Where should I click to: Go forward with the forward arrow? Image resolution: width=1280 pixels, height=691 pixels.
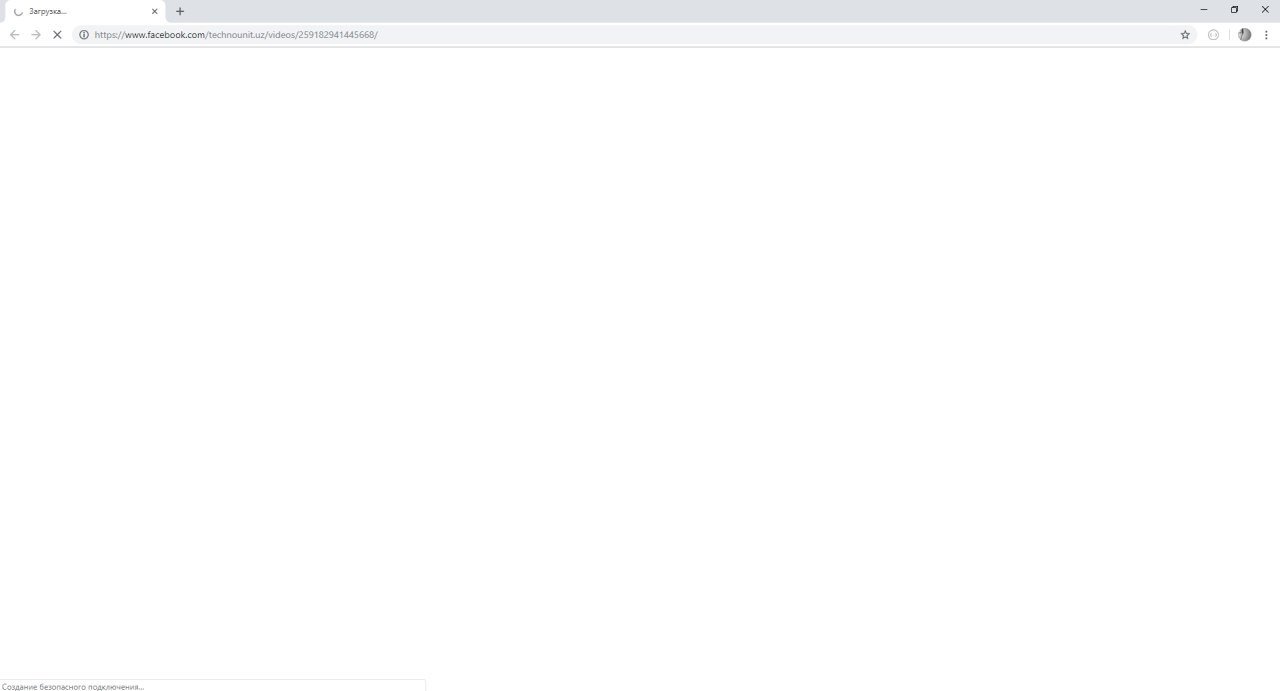pyautogui.click(x=36, y=34)
